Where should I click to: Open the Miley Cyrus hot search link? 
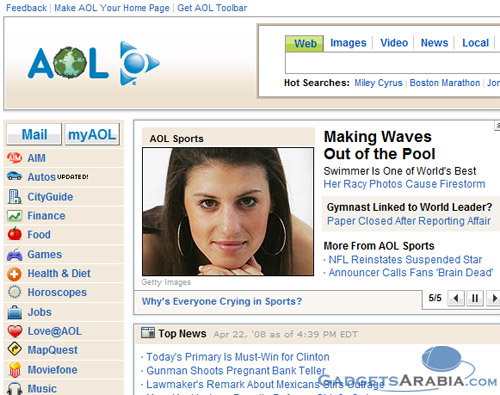pos(378,83)
